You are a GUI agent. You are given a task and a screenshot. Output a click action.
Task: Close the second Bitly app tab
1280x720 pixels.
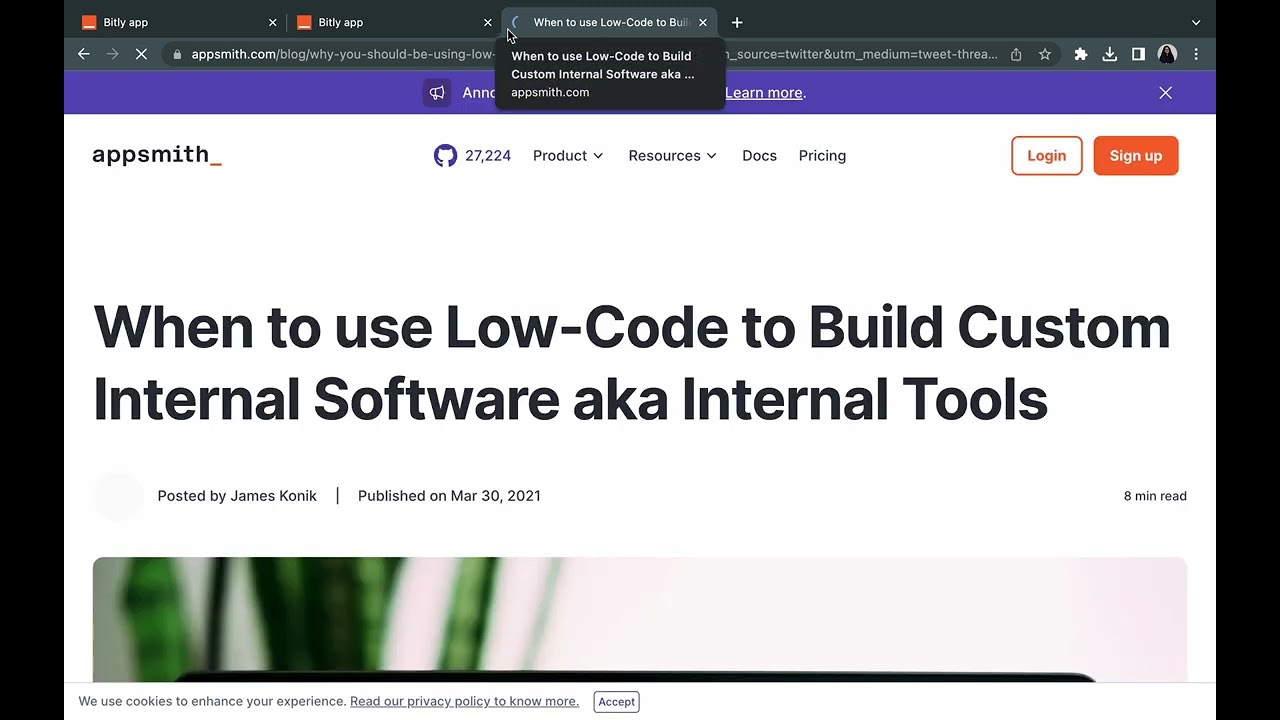(488, 22)
